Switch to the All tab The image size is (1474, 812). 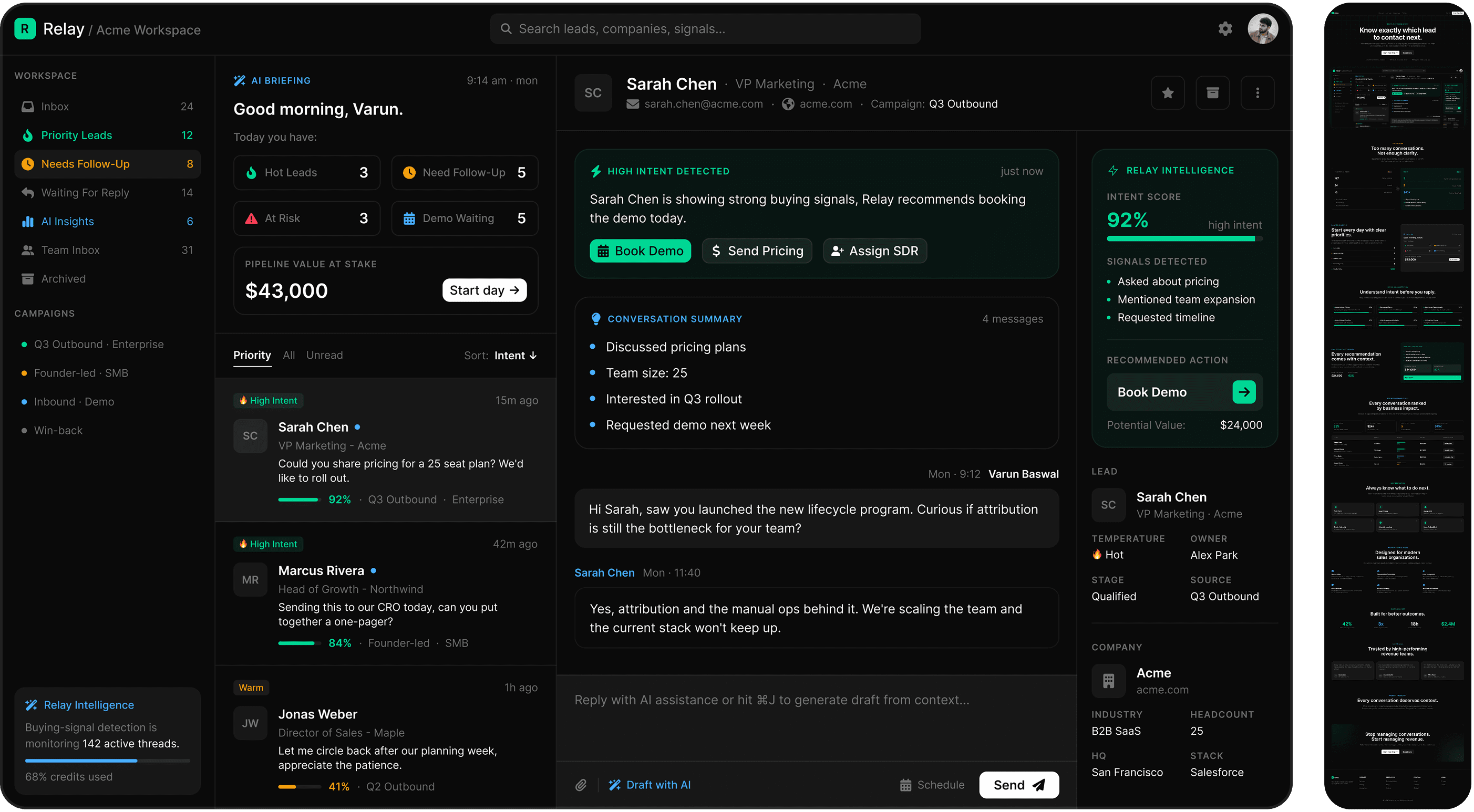[289, 355]
